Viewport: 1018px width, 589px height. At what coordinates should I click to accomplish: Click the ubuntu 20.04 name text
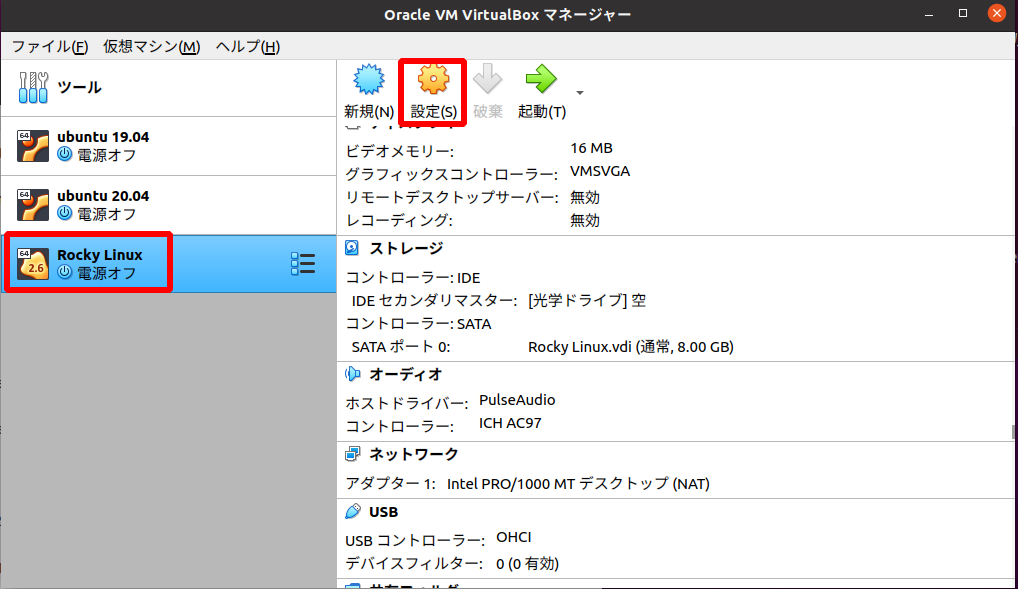click(103, 196)
